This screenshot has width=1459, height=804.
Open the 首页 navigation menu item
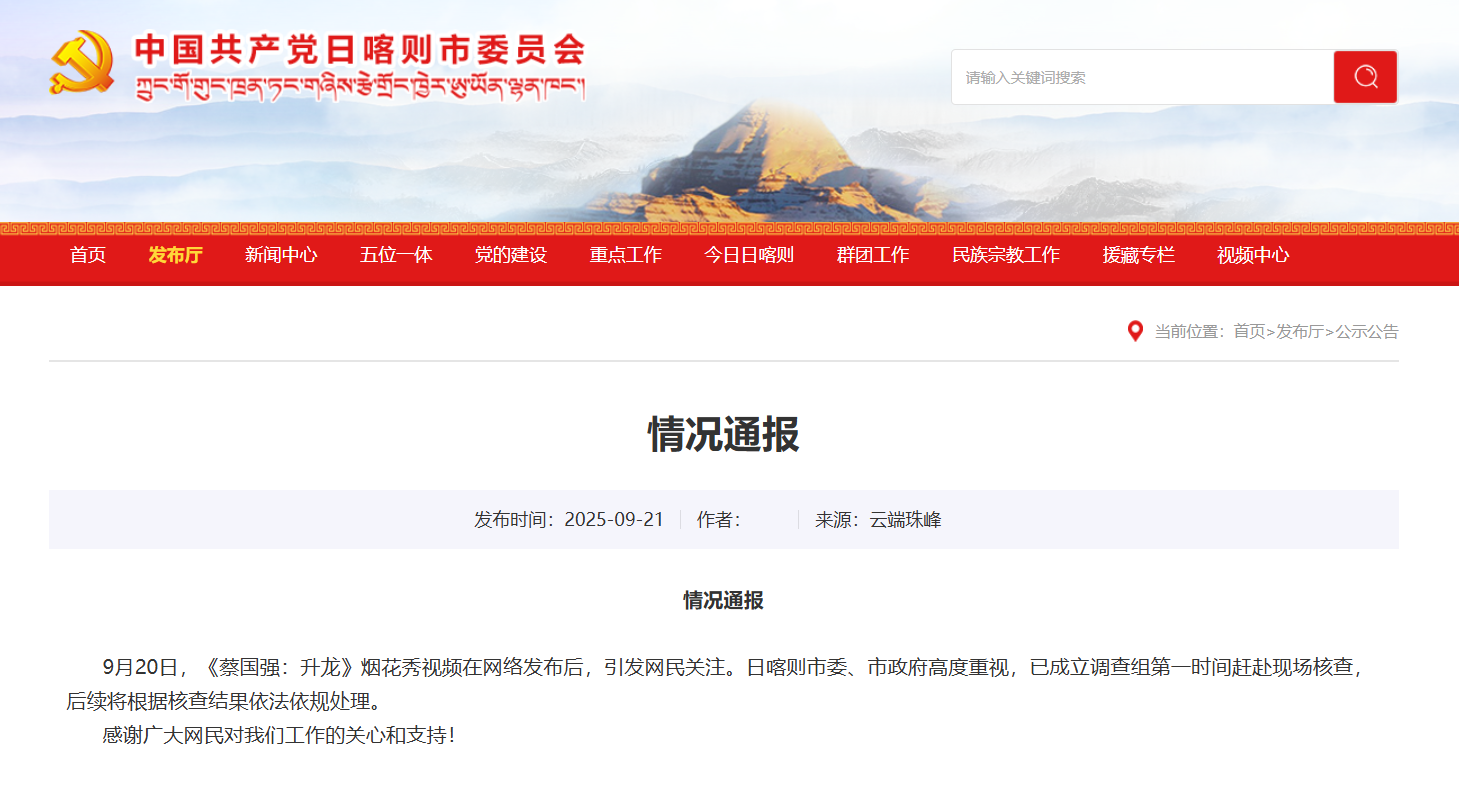pos(88,255)
